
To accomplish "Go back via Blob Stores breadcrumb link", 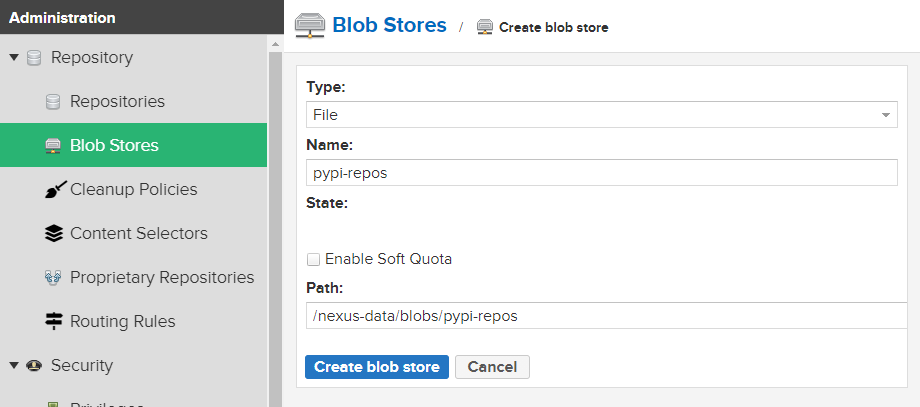I will point(389,25).
